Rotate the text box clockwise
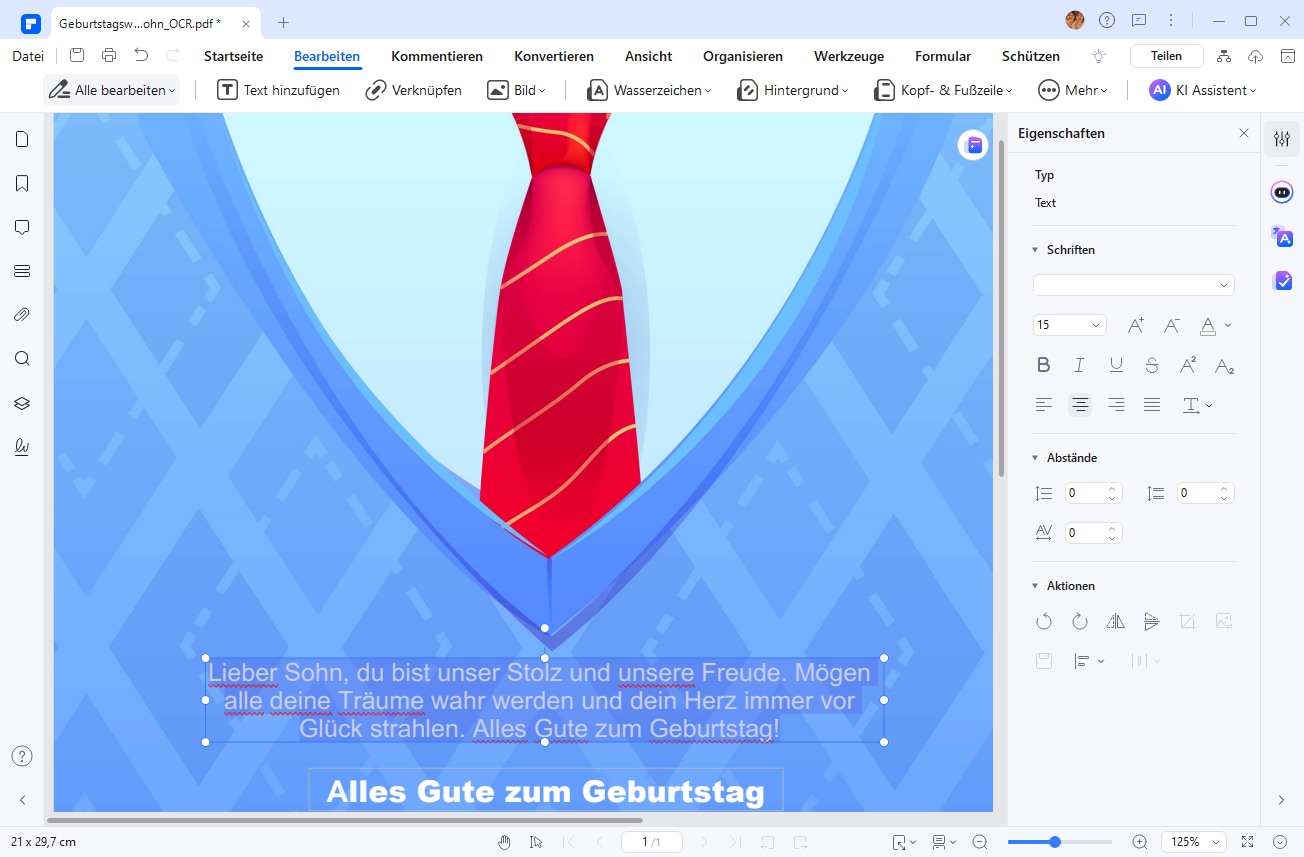1304x857 pixels. point(1080,621)
